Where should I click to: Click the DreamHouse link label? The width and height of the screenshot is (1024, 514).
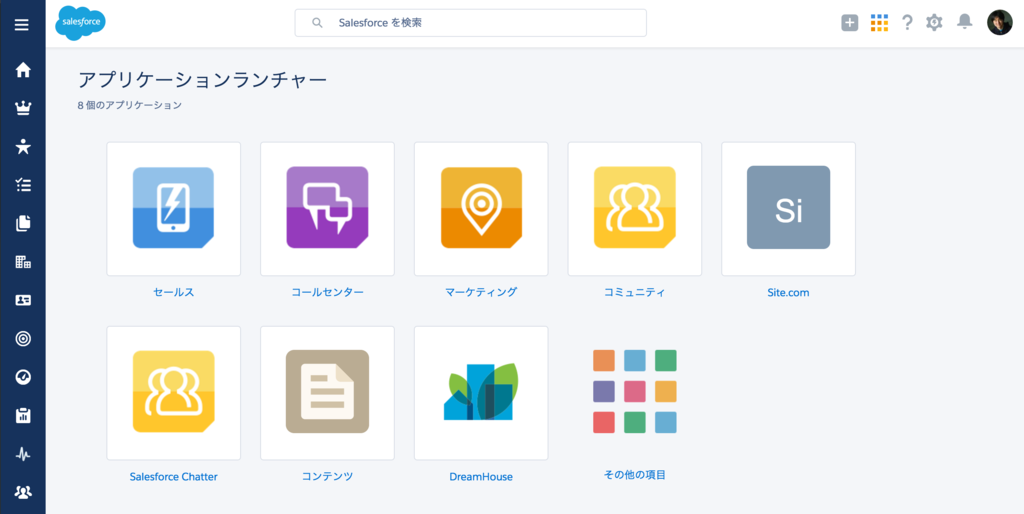(x=481, y=477)
